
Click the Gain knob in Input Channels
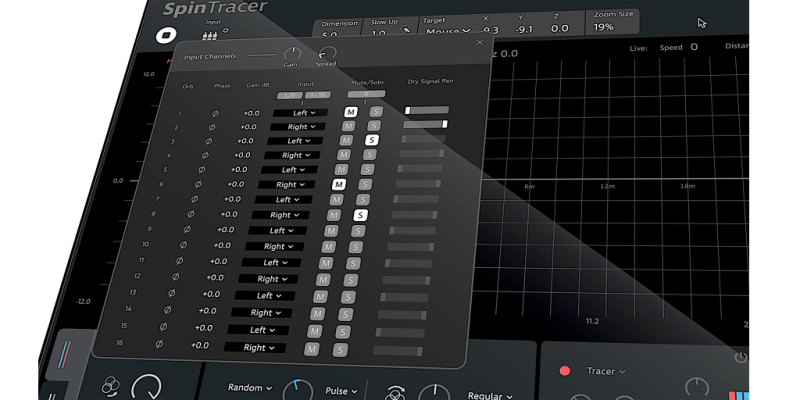pos(293,54)
